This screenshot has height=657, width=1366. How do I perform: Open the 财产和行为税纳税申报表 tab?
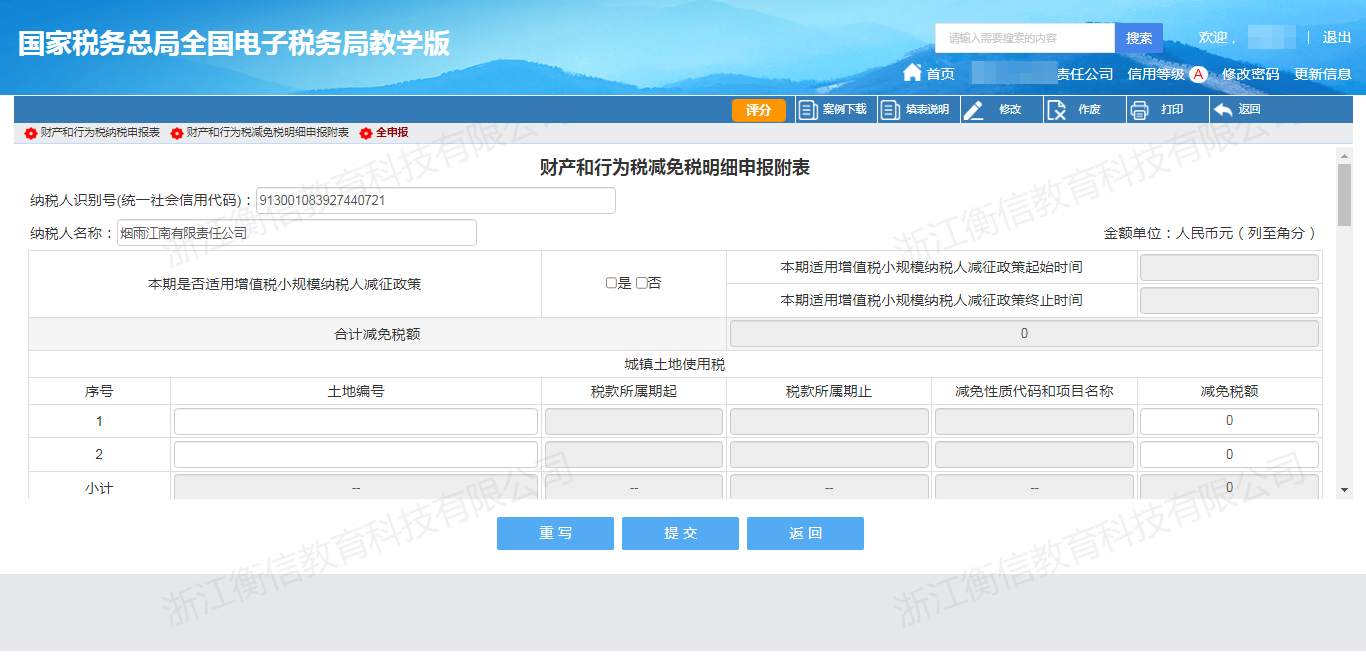coord(99,133)
